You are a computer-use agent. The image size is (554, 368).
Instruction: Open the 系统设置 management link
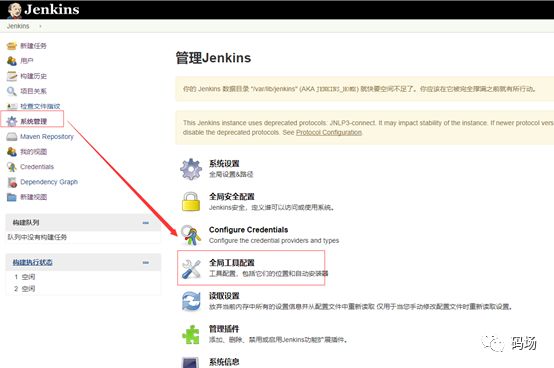click(224, 164)
